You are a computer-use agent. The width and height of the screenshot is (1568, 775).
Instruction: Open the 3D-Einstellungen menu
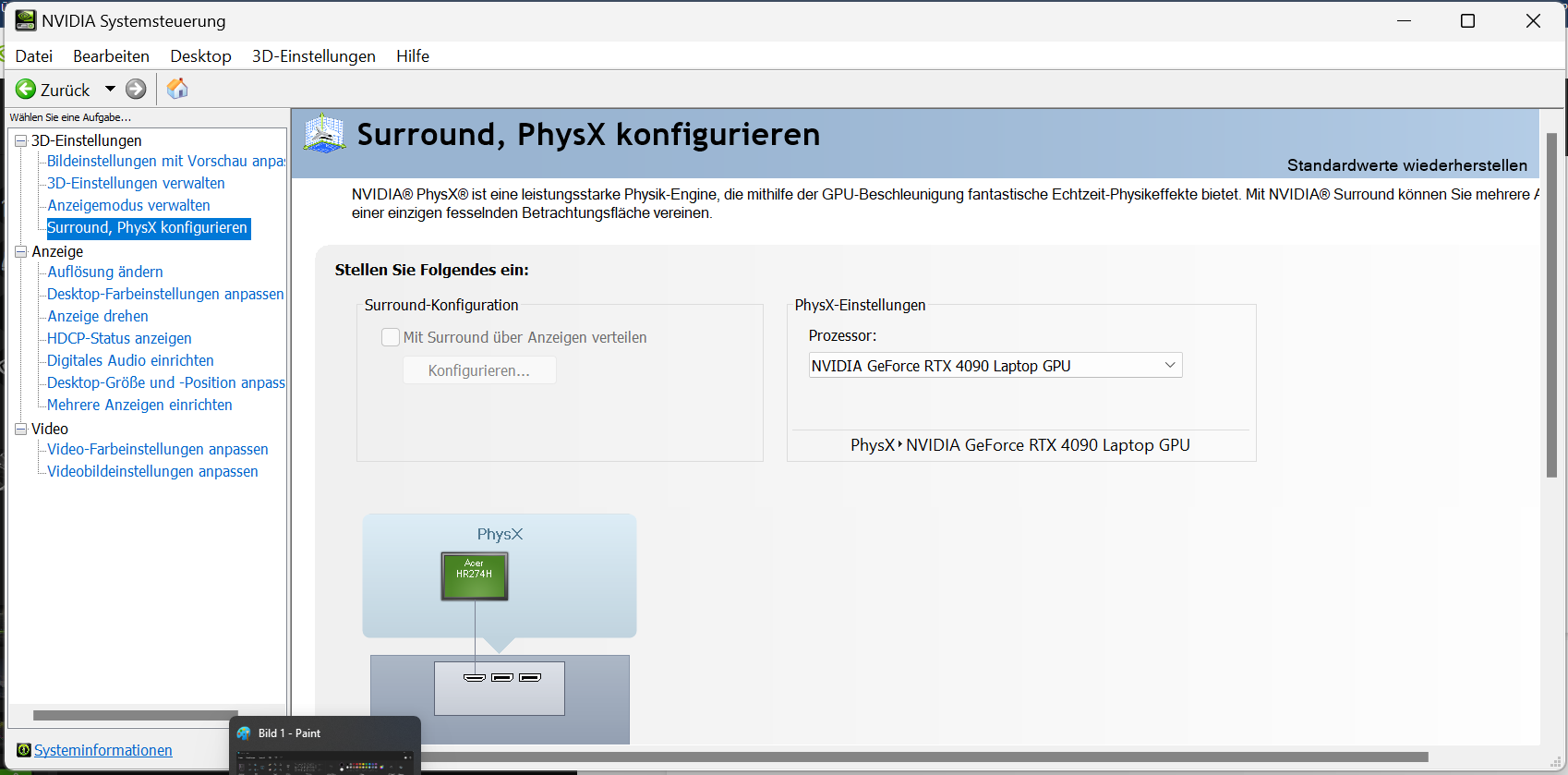[314, 56]
